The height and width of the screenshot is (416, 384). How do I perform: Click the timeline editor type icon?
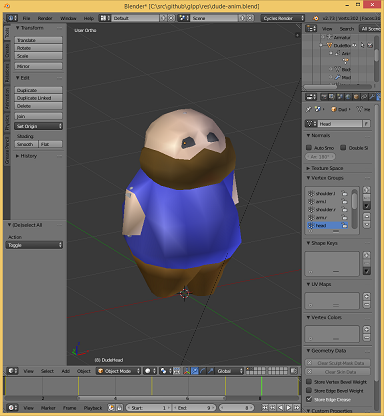pyautogui.click(x=13, y=407)
